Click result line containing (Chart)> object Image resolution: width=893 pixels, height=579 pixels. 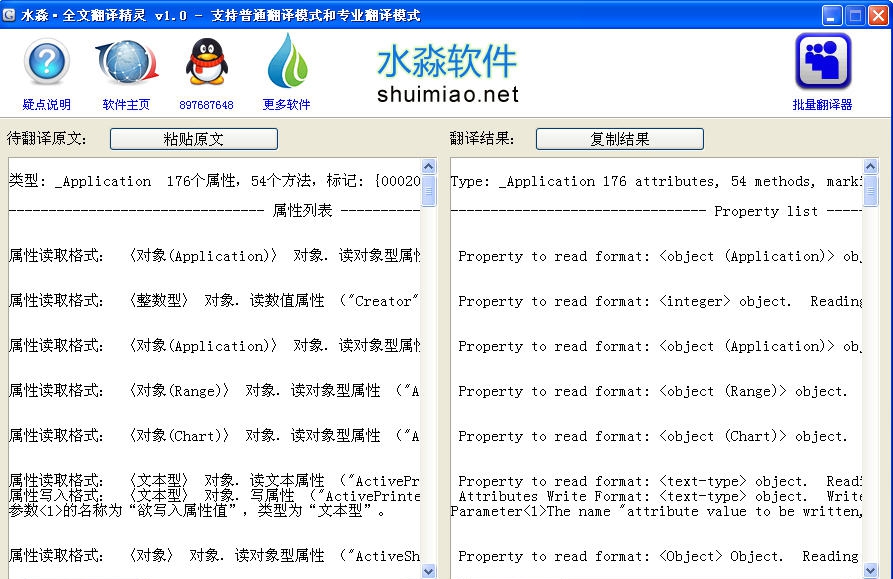[653, 436]
